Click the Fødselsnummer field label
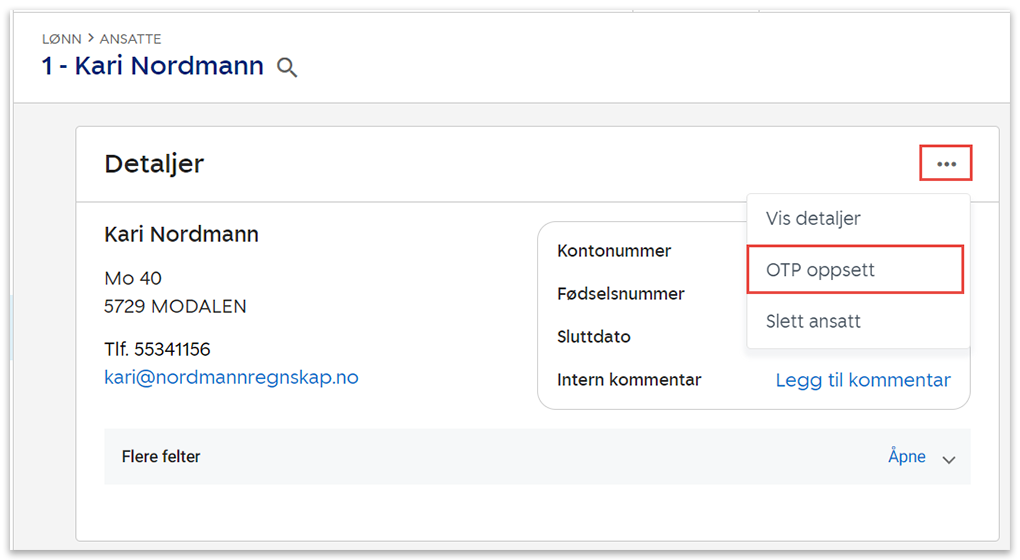1020x560 pixels. pyautogui.click(x=620, y=294)
